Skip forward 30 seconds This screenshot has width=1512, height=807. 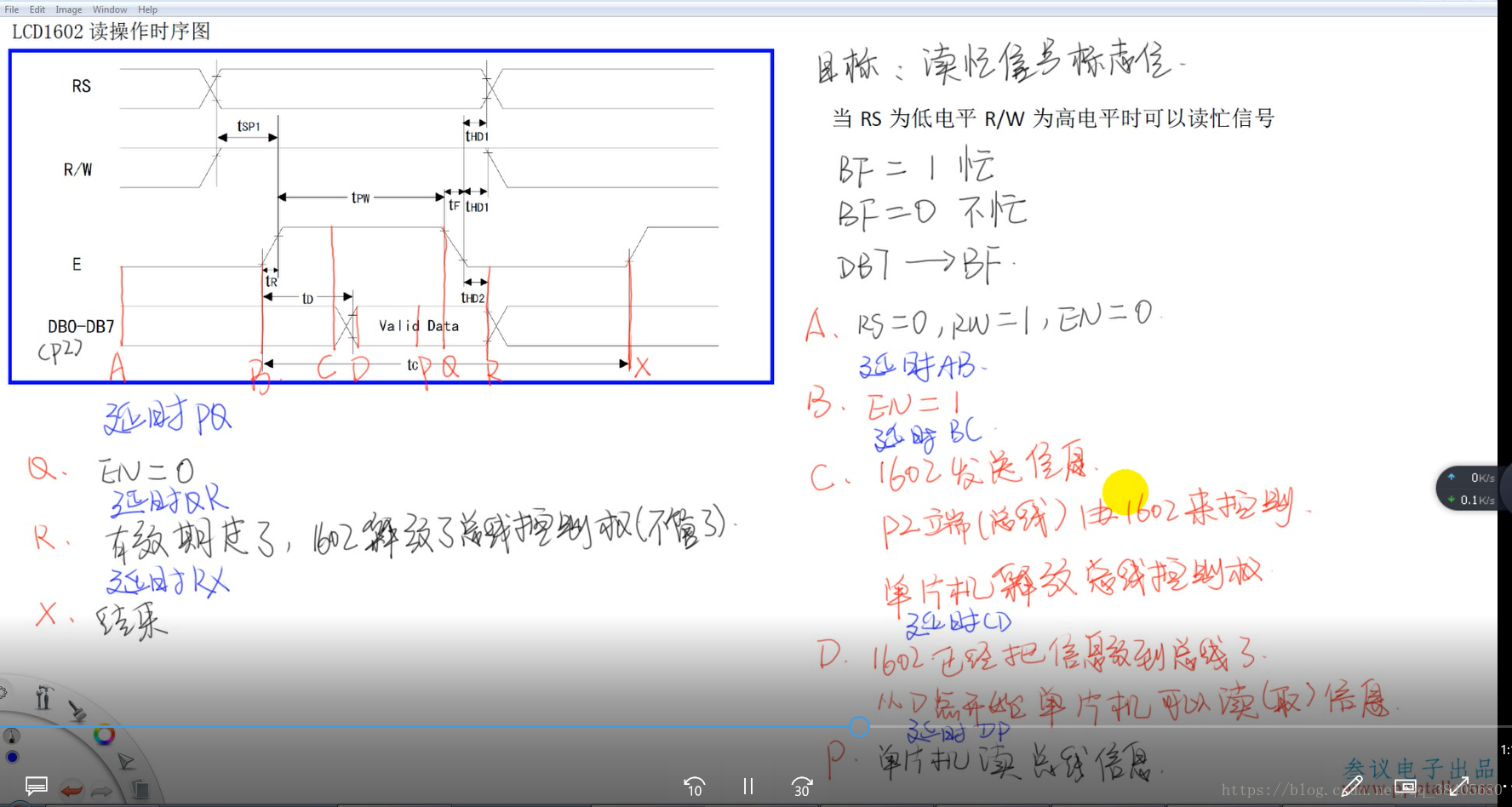tap(802, 787)
